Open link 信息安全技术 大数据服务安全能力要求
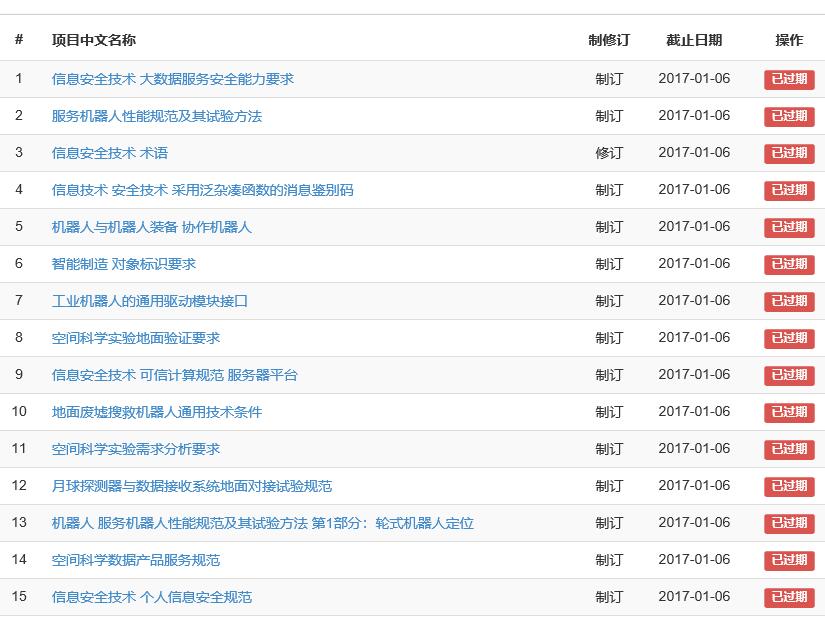The width and height of the screenshot is (825, 623). pos(172,79)
